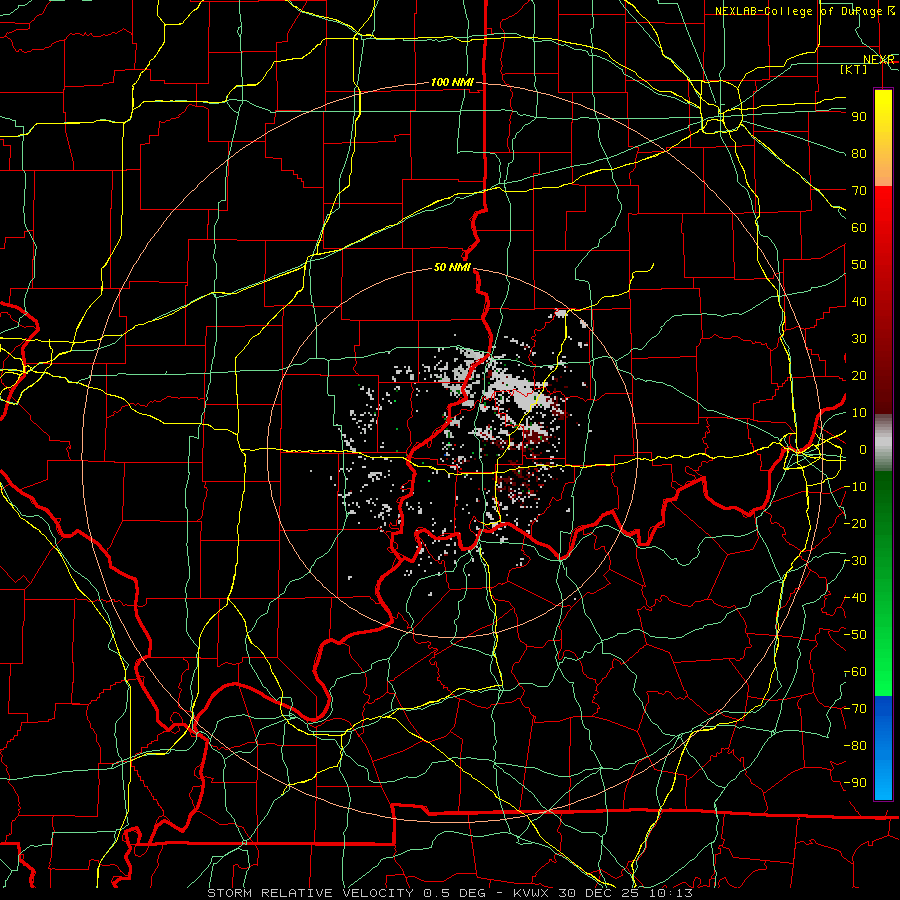Click the 100 NMI range ring label
The height and width of the screenshot is (900, 900).
[x=452, y=83]
